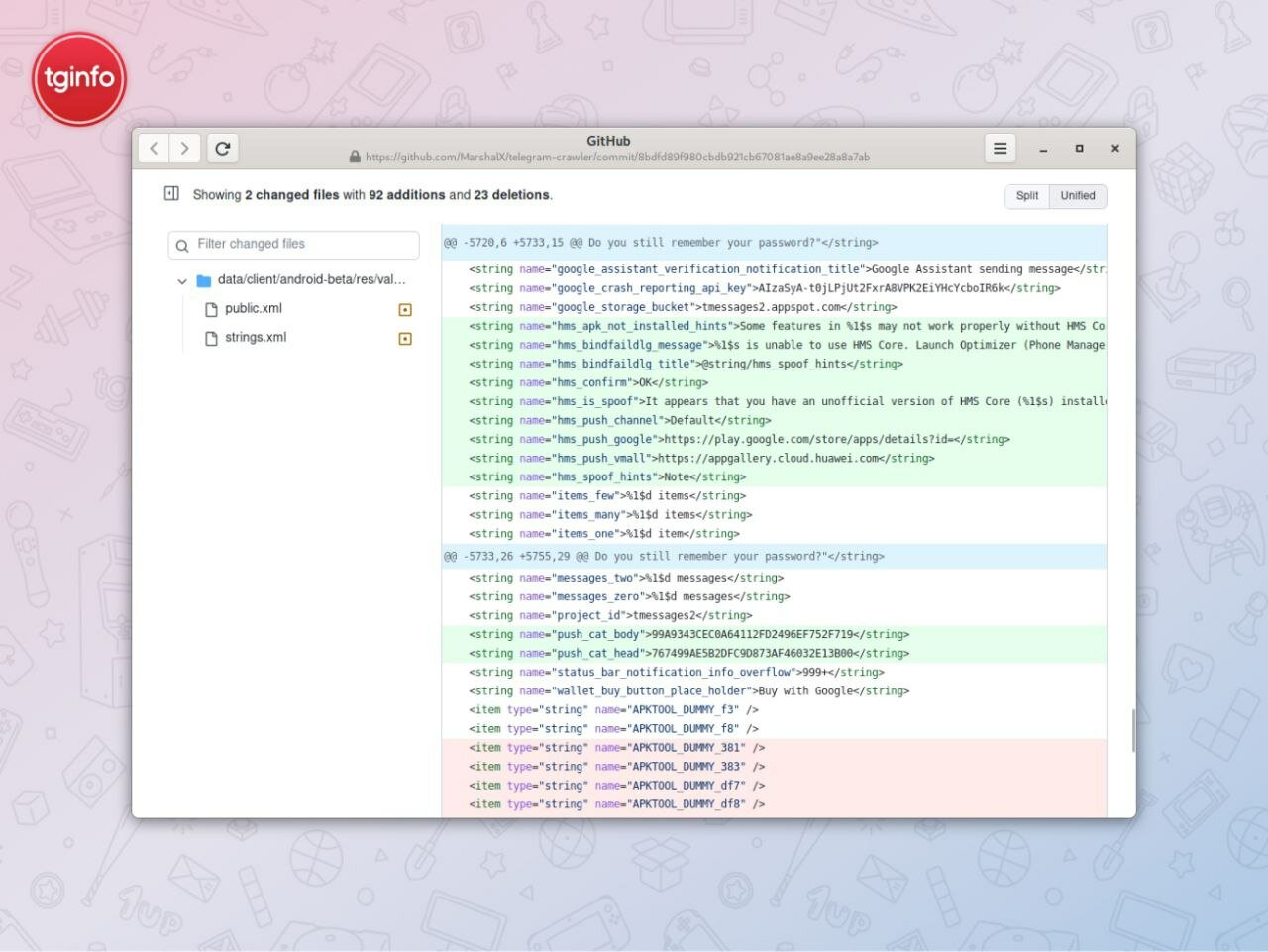Click the 2 changed files link
The image size is (1268, 952).
coord(291,195)
